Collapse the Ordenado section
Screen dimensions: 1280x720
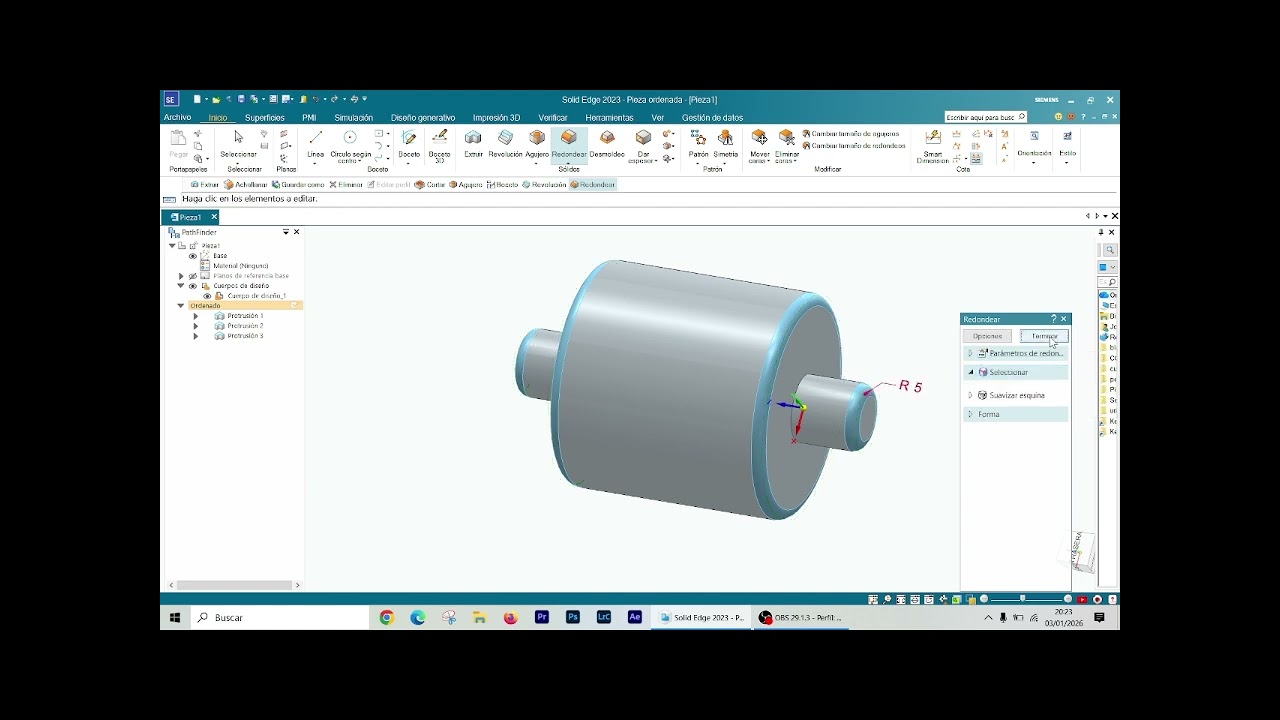[x=181, y=306]
